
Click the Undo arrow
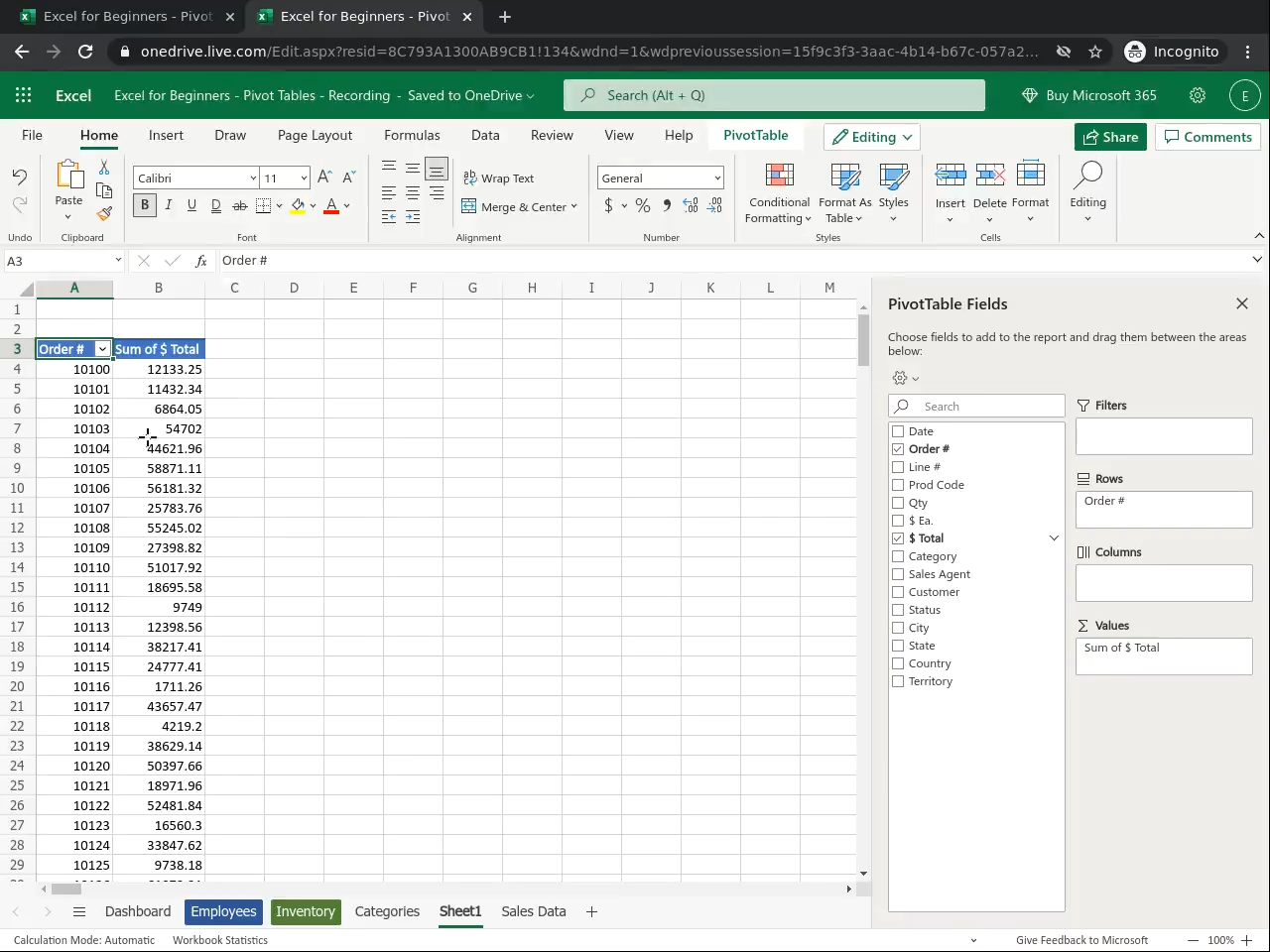[20, 177]
